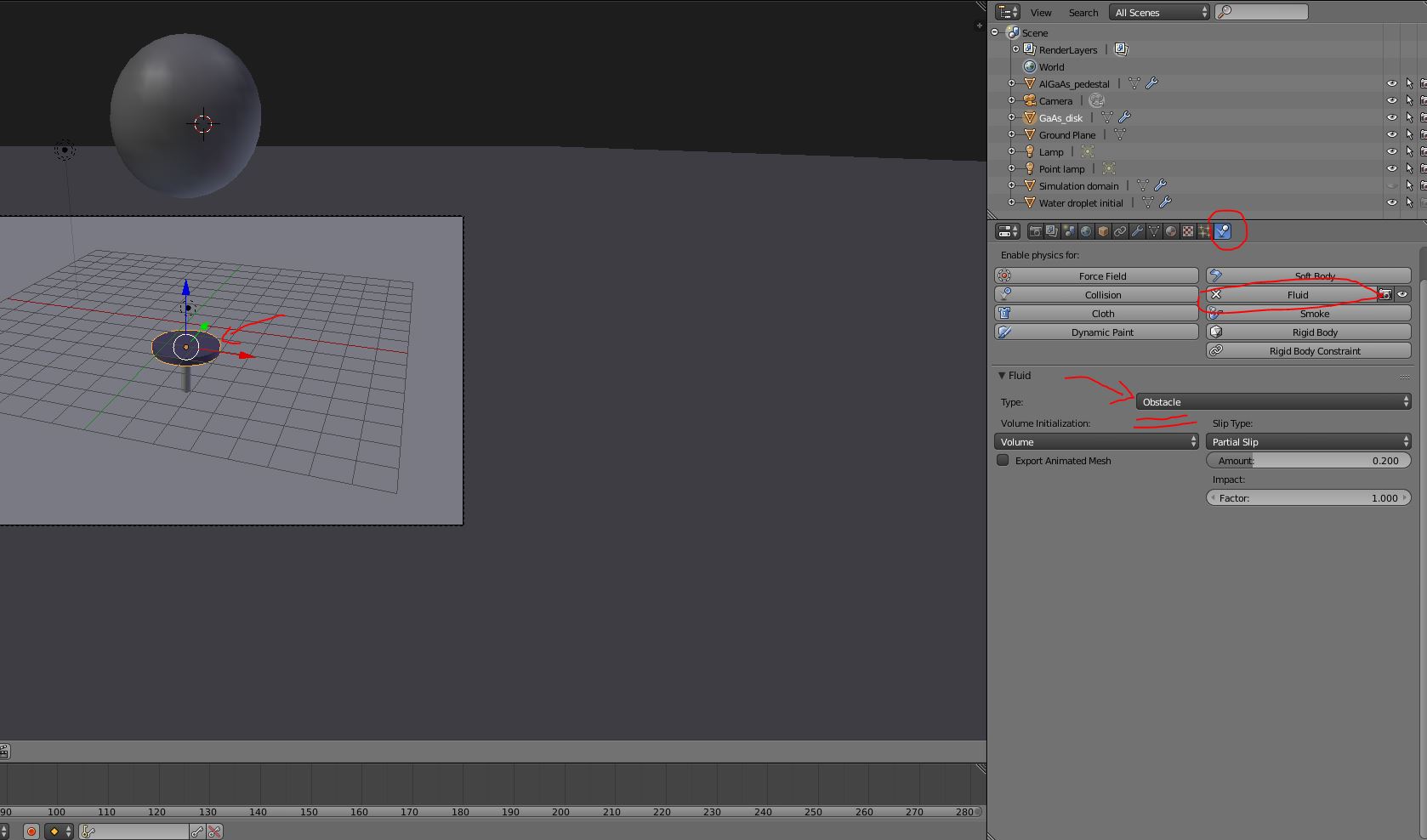This screenshot has height=840, width=1427.
Task: Enable Rigid Body physics
Action: (x=1308, y=332)
